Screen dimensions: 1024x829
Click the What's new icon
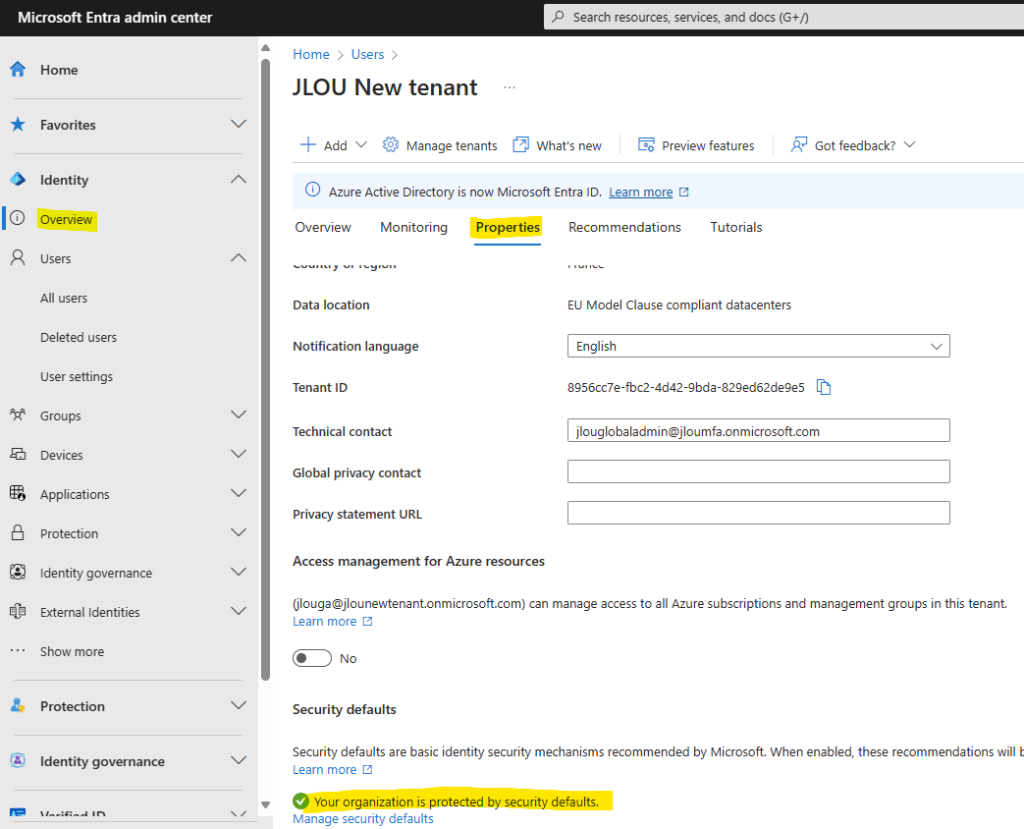(520, 144)
